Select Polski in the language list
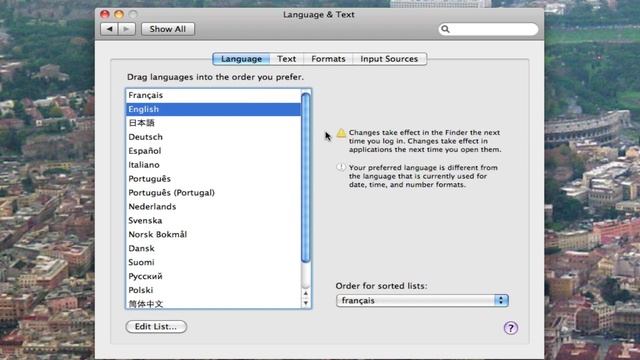This screenshot has height=360, width=640. (x=213, y=290)
